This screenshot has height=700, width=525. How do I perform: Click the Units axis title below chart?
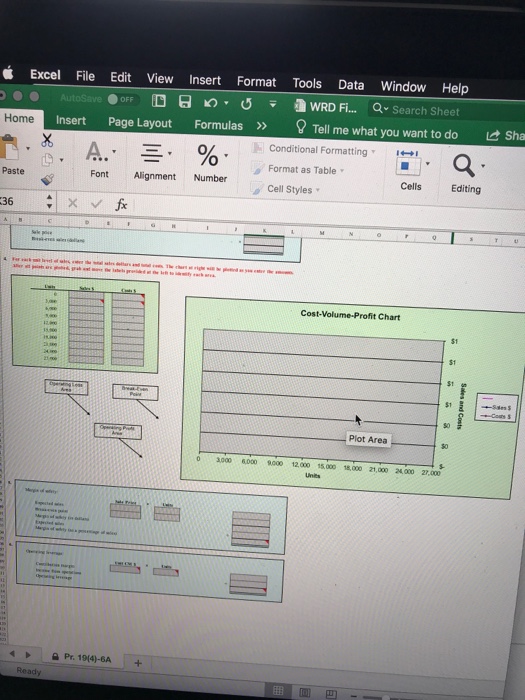(312, 475)
